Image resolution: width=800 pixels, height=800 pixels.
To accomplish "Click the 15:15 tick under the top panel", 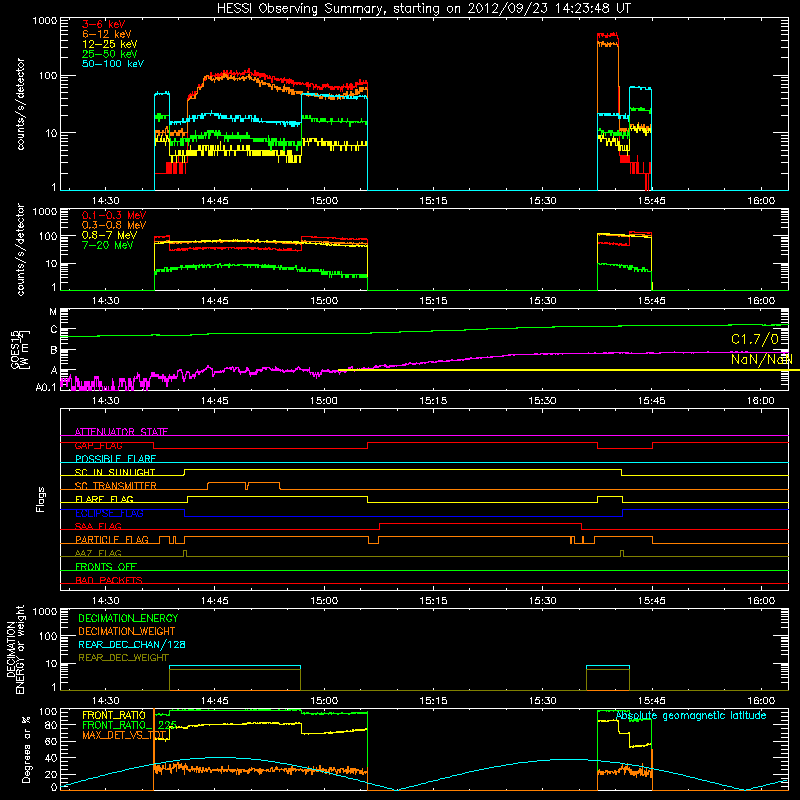I will click(433, 201).
